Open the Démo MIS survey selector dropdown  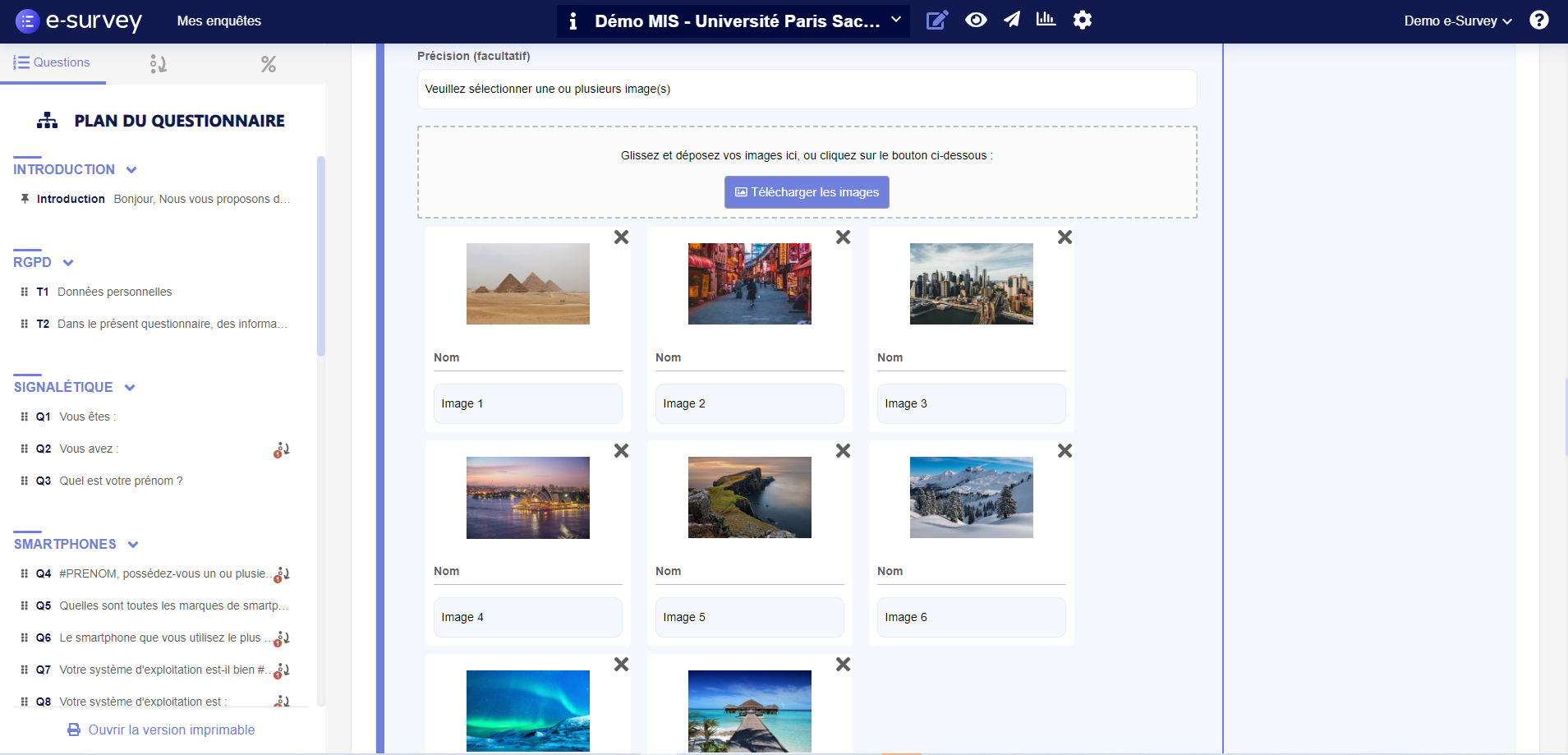pos(896,20)
